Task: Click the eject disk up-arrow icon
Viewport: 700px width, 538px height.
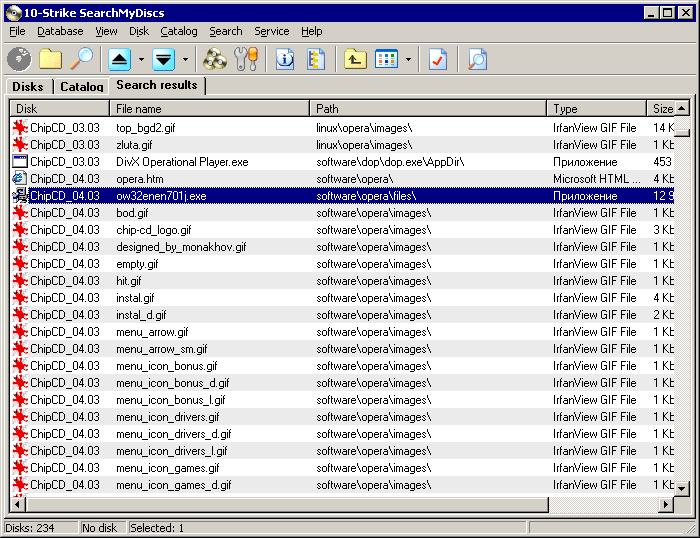Action: [120, 59]
